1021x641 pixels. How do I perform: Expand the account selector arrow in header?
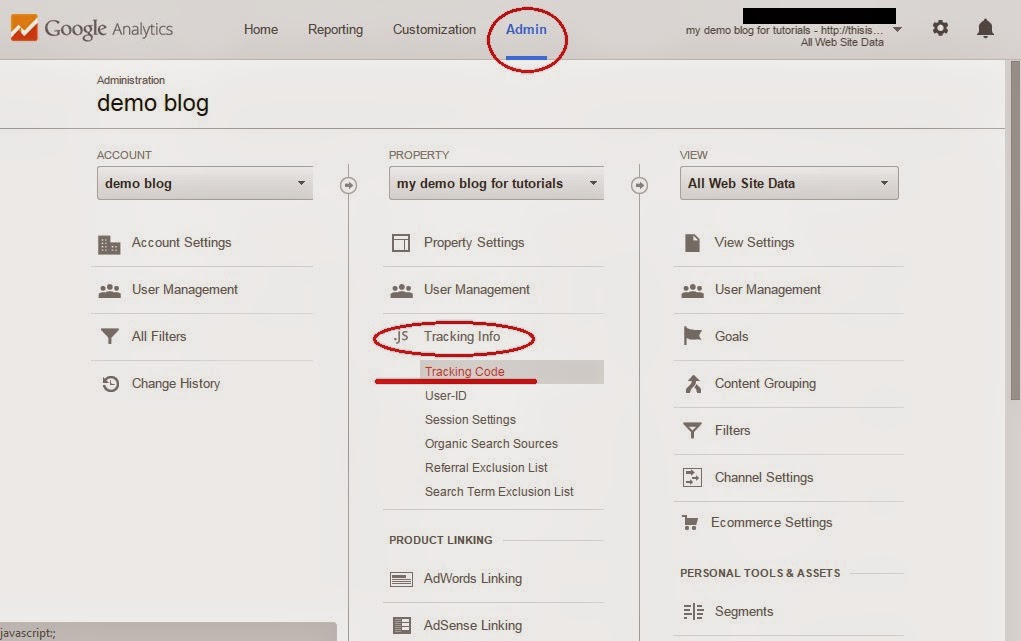pyautogui.click(x=897, y=29)
